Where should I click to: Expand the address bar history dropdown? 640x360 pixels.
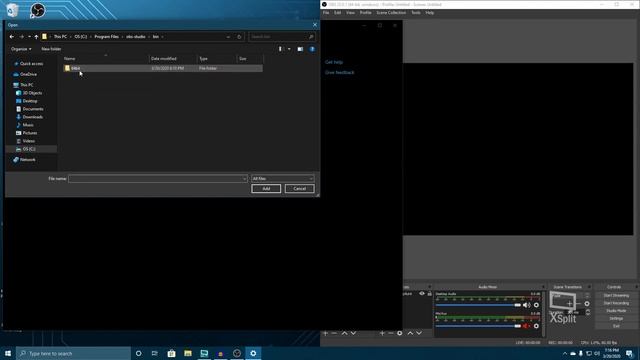[x=228, y=37]
